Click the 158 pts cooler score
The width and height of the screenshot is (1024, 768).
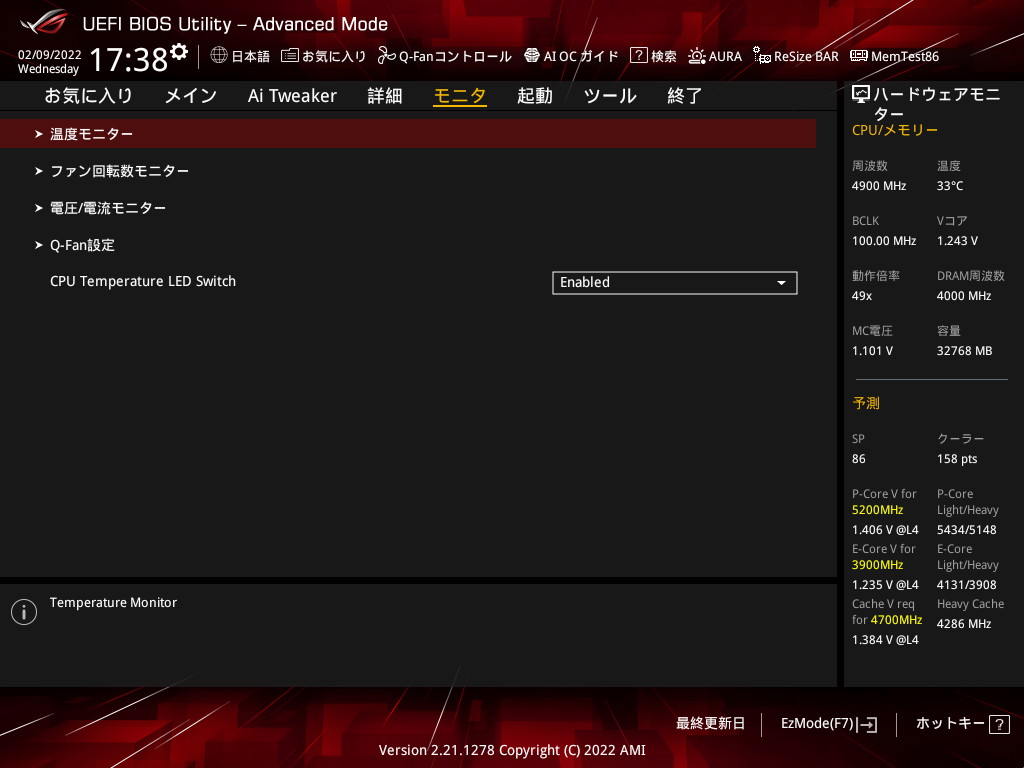click(957, 459)
